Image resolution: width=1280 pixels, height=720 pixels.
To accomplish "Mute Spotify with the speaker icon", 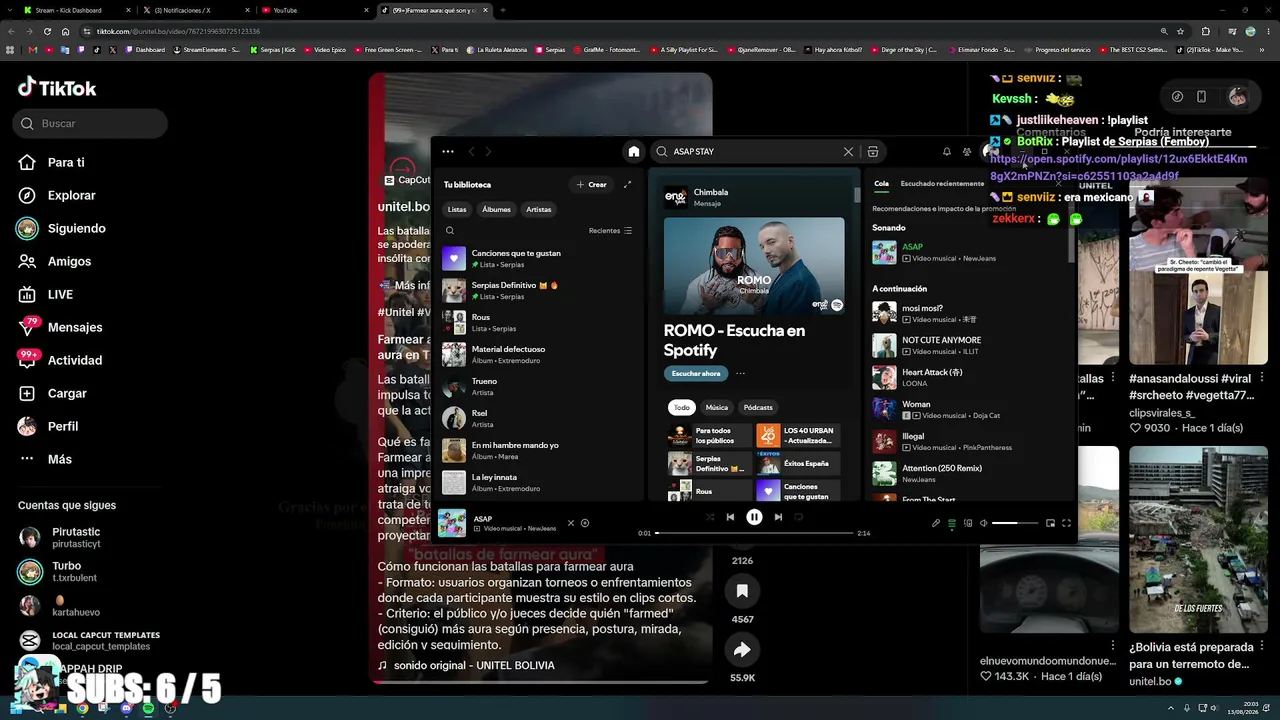I will (x=983, y=523).
